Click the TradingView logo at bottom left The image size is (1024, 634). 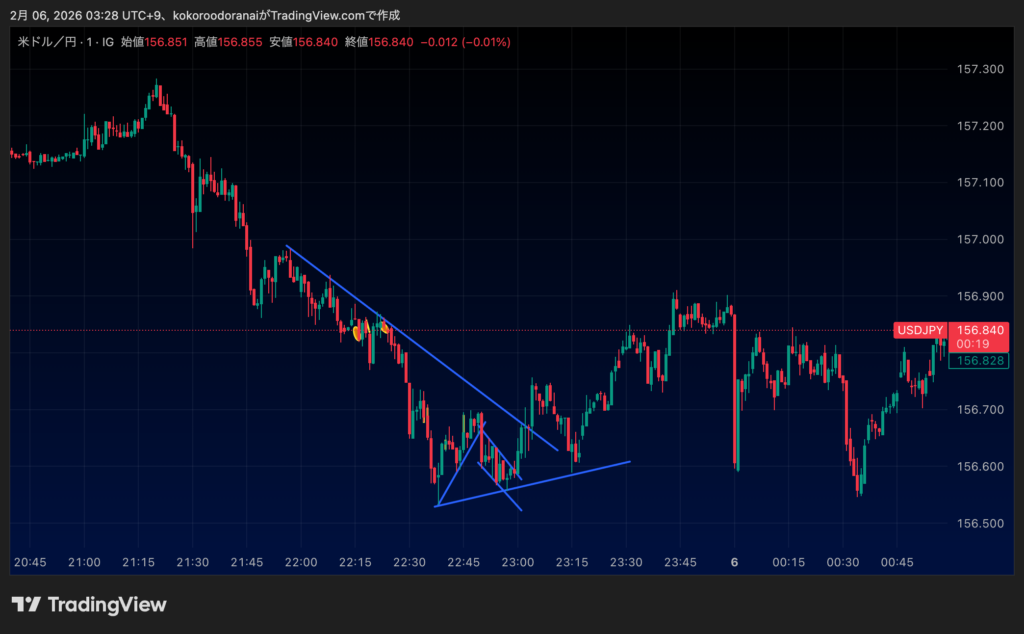tap(89, 604)
